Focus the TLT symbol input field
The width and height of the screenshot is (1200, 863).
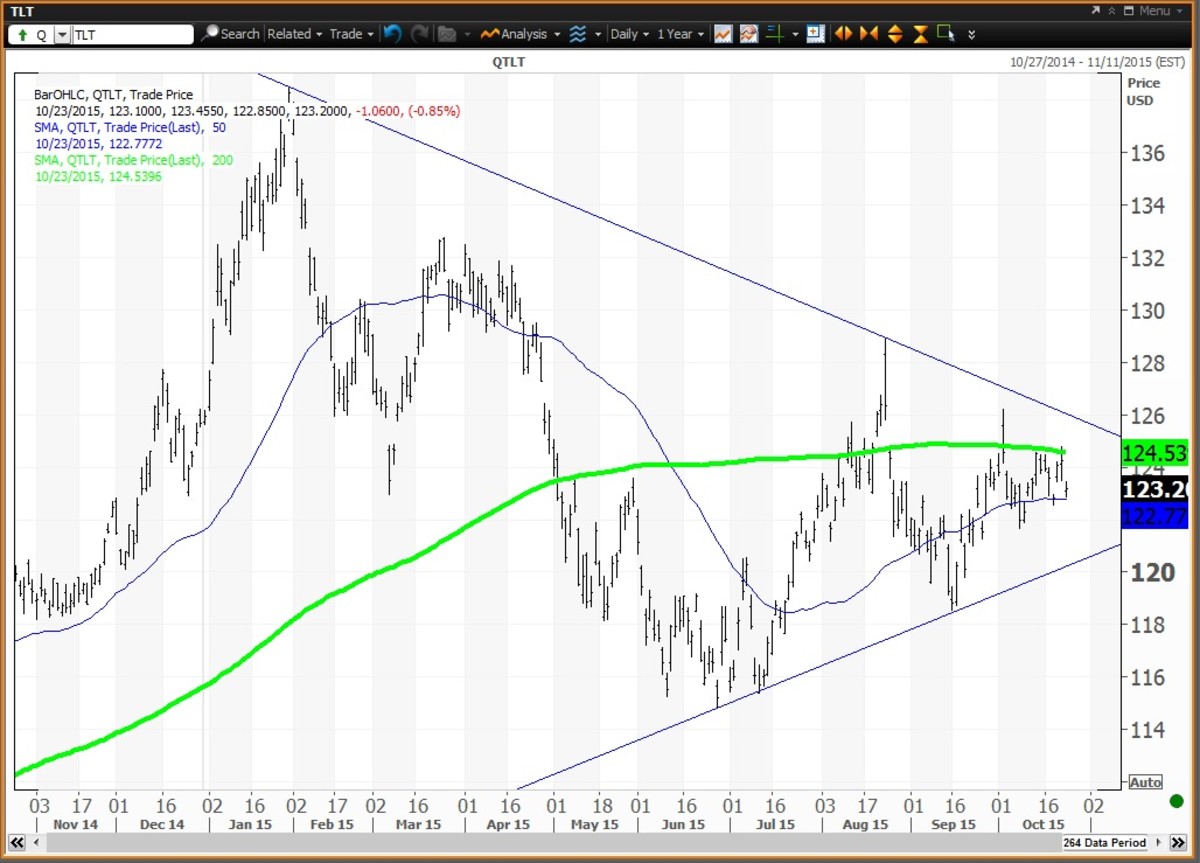[x=132, y=34]
